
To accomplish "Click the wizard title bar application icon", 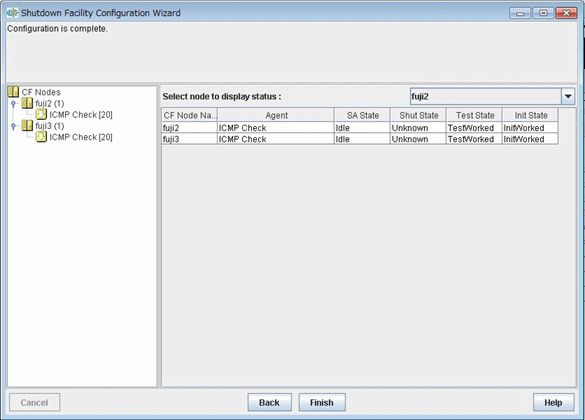I will pyautogui.click(x=12, y=13).
